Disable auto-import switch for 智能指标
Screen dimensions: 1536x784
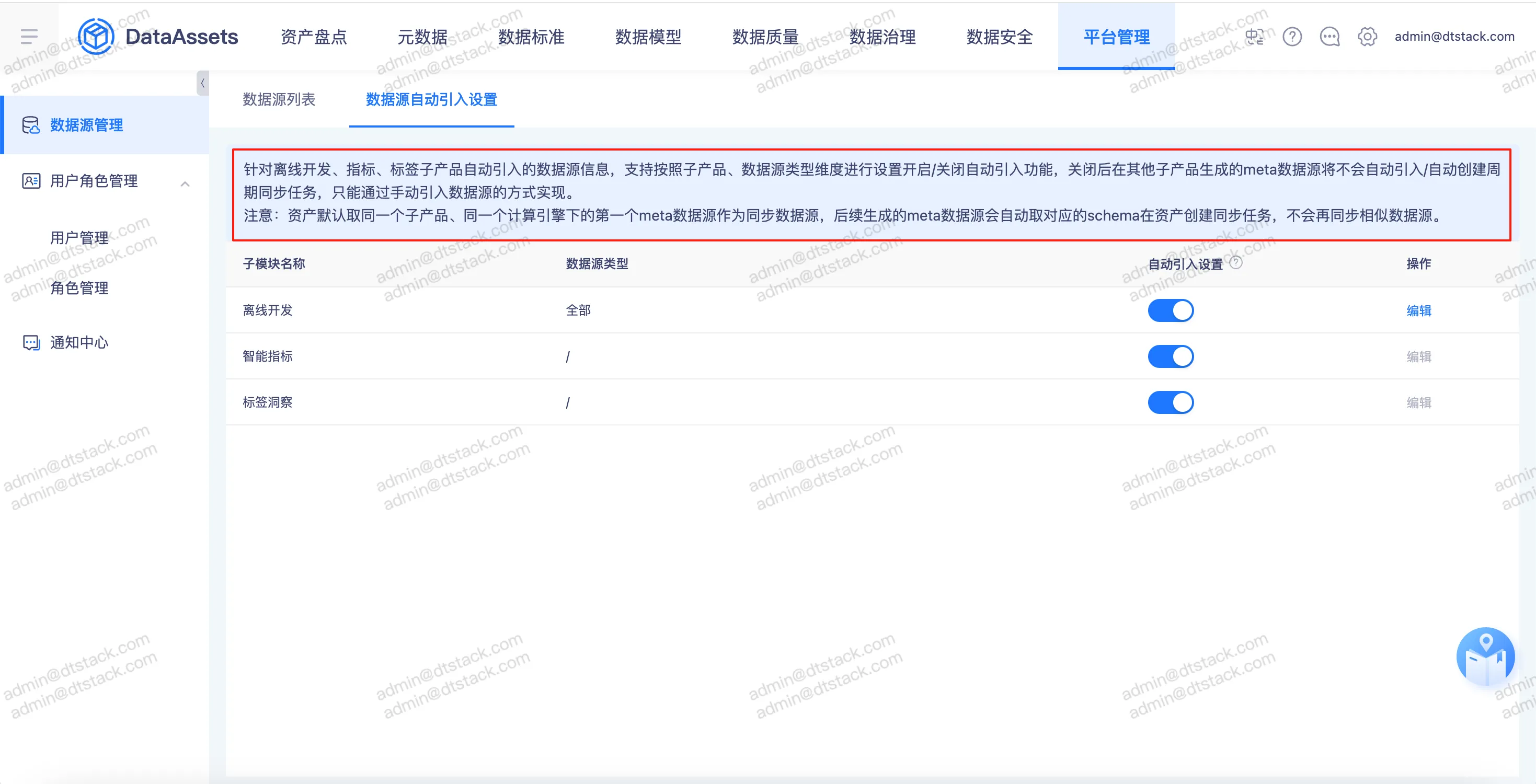tap(1170, 356)
